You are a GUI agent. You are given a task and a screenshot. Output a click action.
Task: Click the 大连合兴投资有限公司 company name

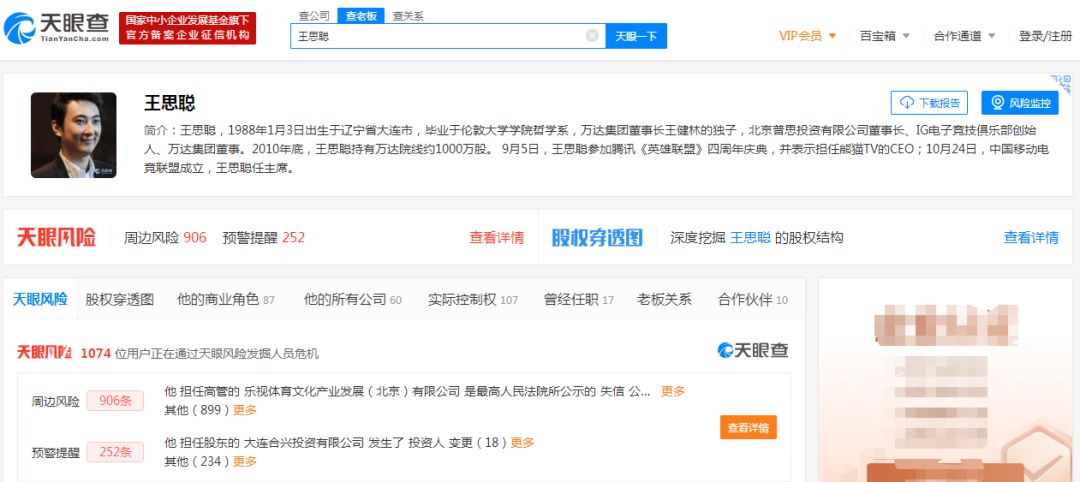[x=304, y=442]
